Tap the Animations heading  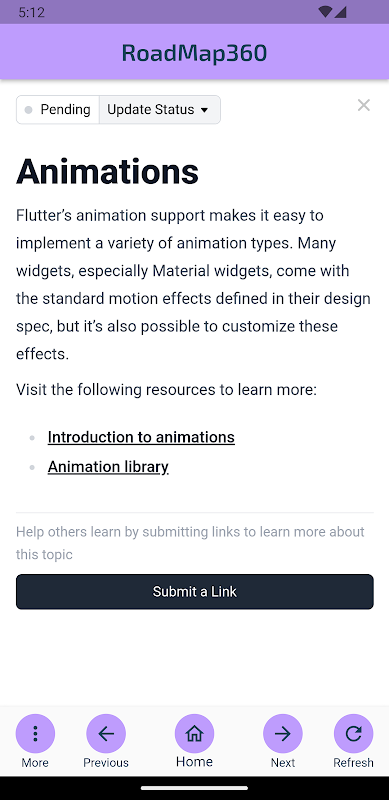pyautogui.click(x=107, y=171)
